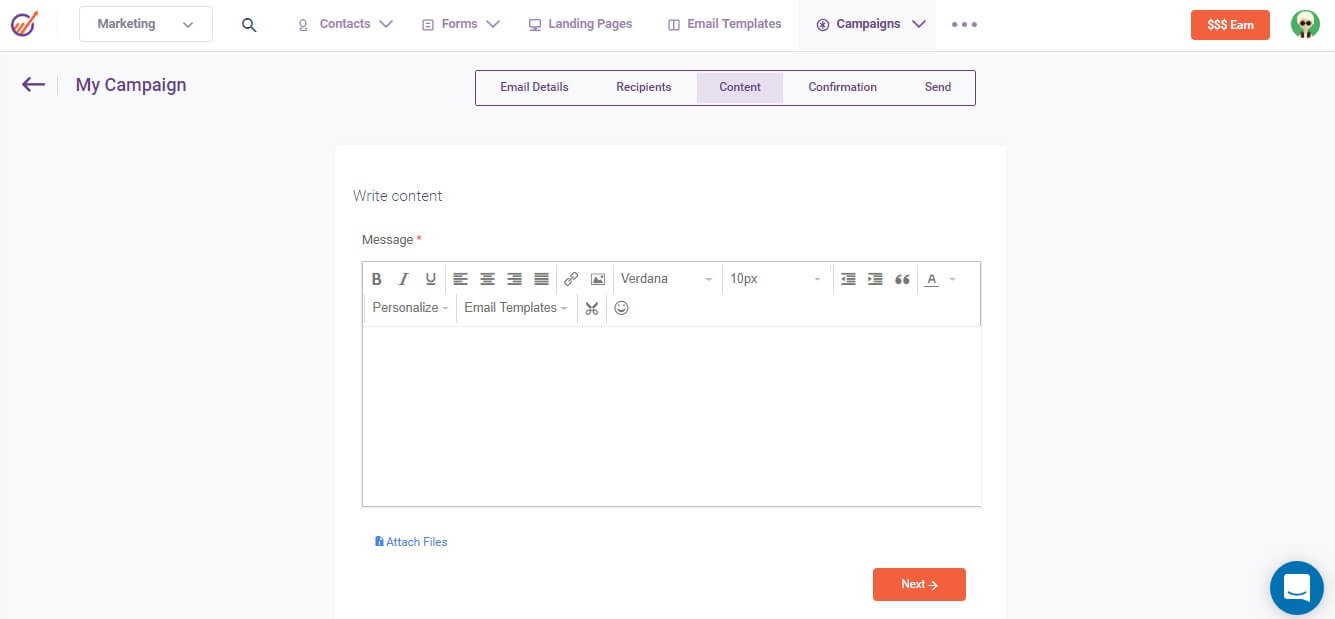Open the Verdana font family dropdown
Screen dimensions: 1335x619
pos(667,279)
